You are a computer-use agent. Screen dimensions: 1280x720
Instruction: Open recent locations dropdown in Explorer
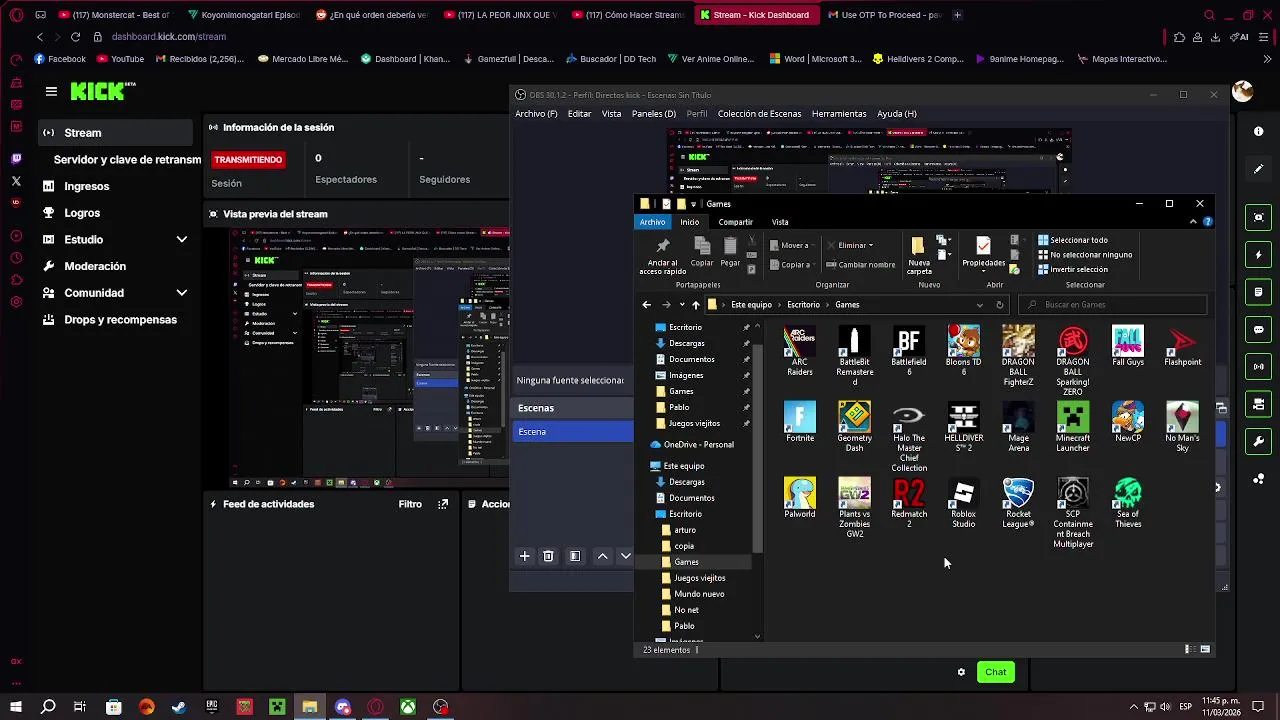pyautogui.click(x=682, y=305)
